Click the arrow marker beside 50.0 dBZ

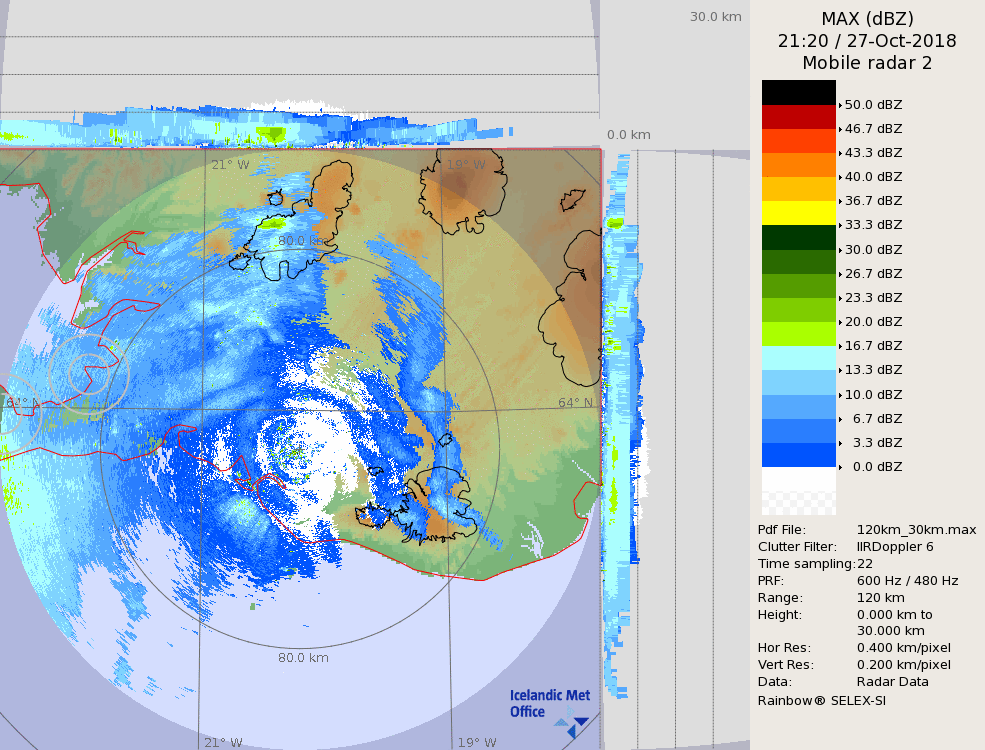[840, 105]
